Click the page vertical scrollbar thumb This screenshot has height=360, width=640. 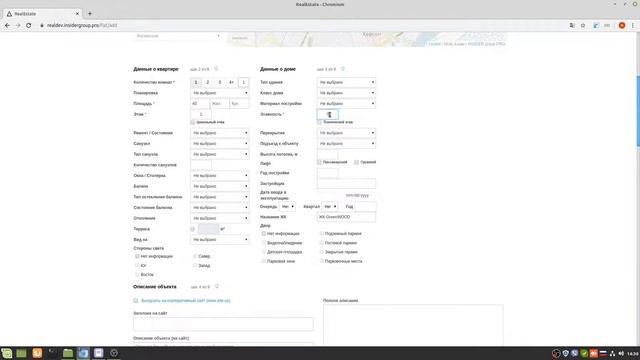pos(638,110)
